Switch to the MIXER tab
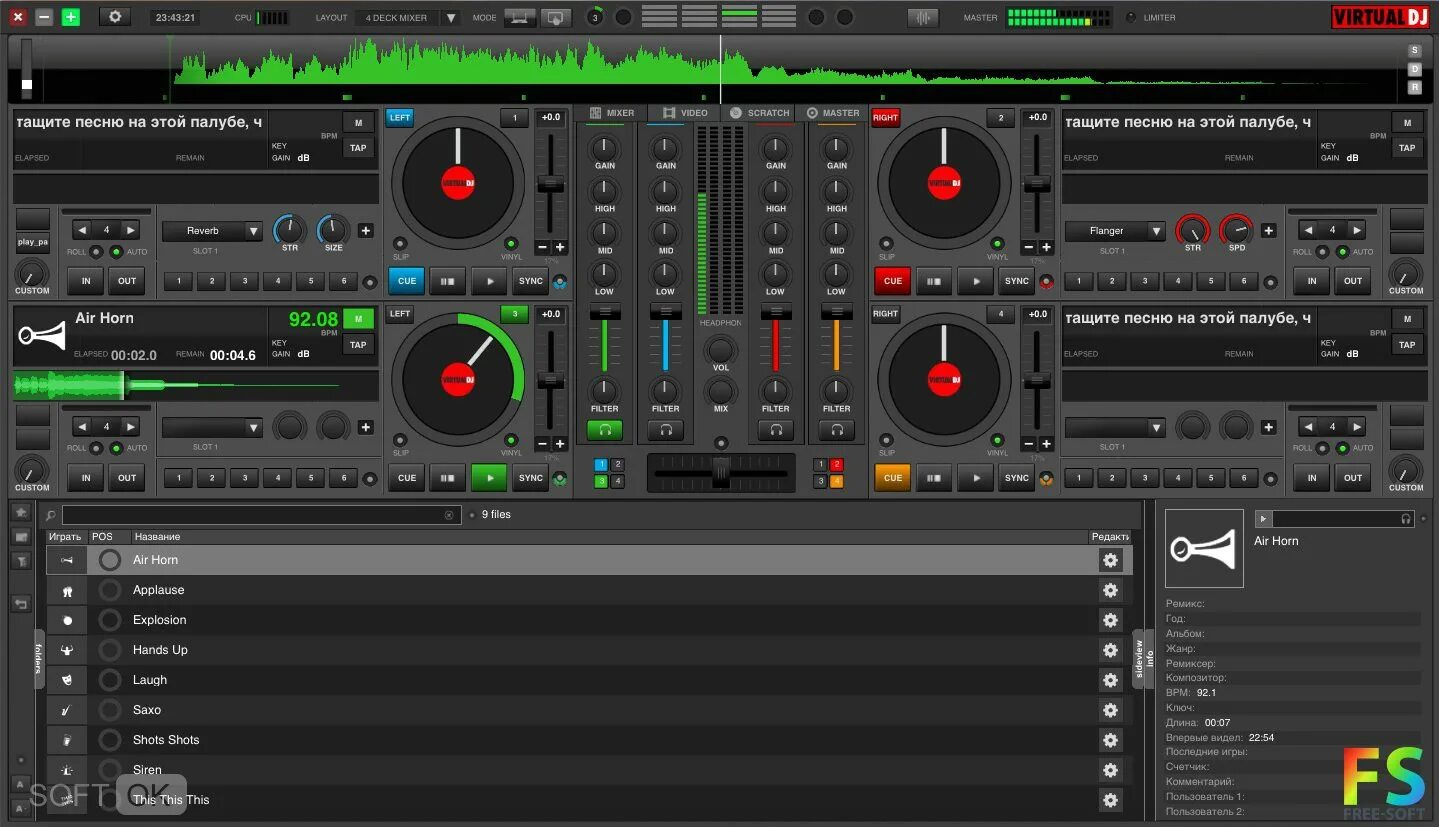The image size is (1439, 827). point(612,113)
